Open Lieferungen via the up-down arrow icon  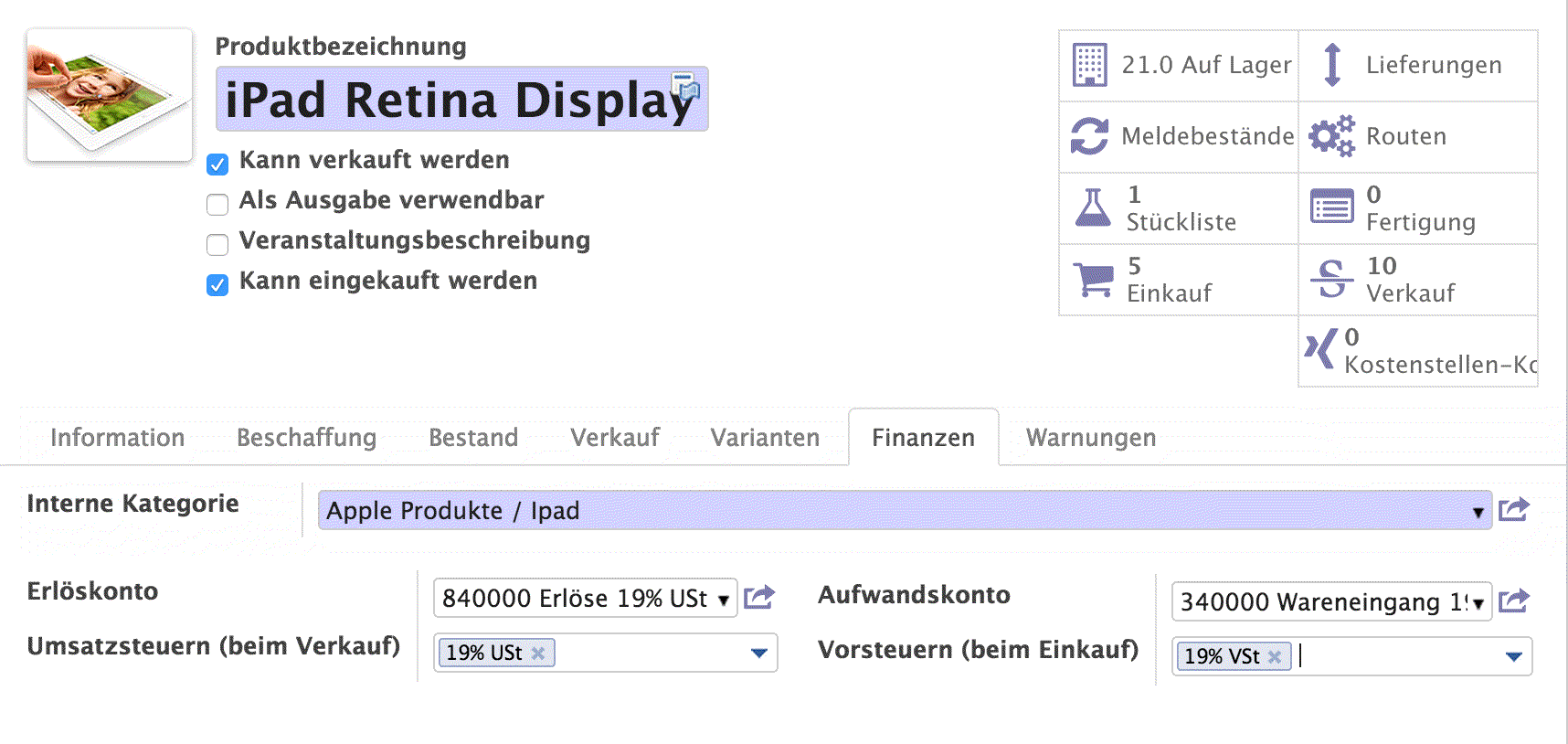(1331, 65)
